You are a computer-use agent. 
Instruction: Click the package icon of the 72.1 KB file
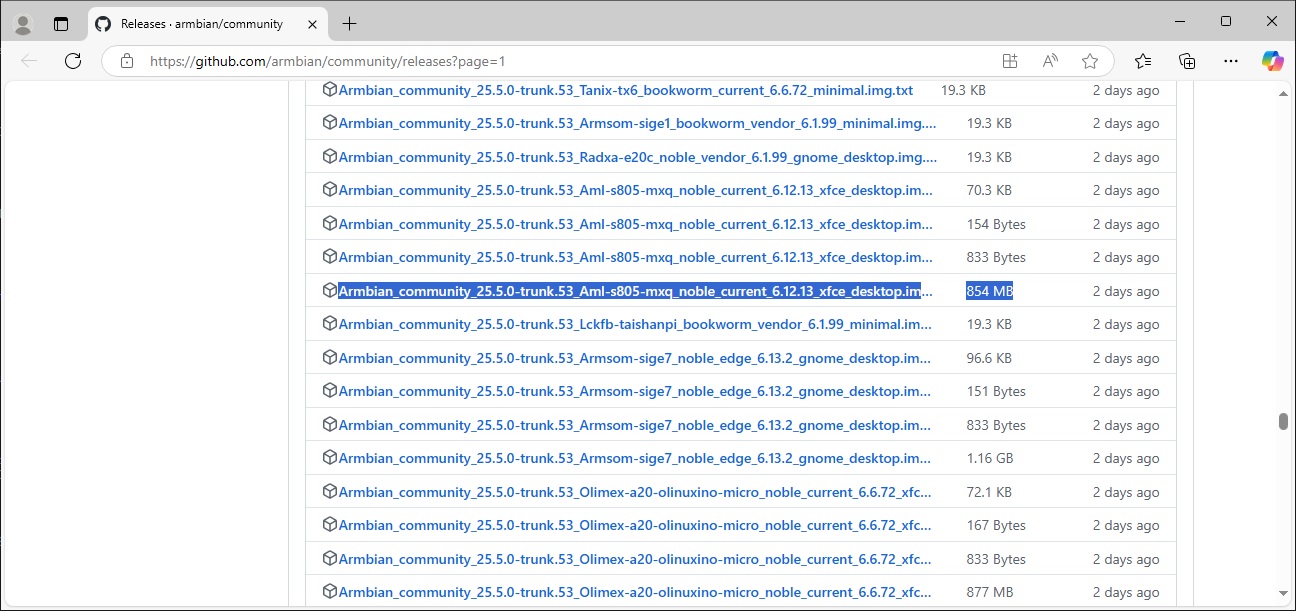(330, 492)
